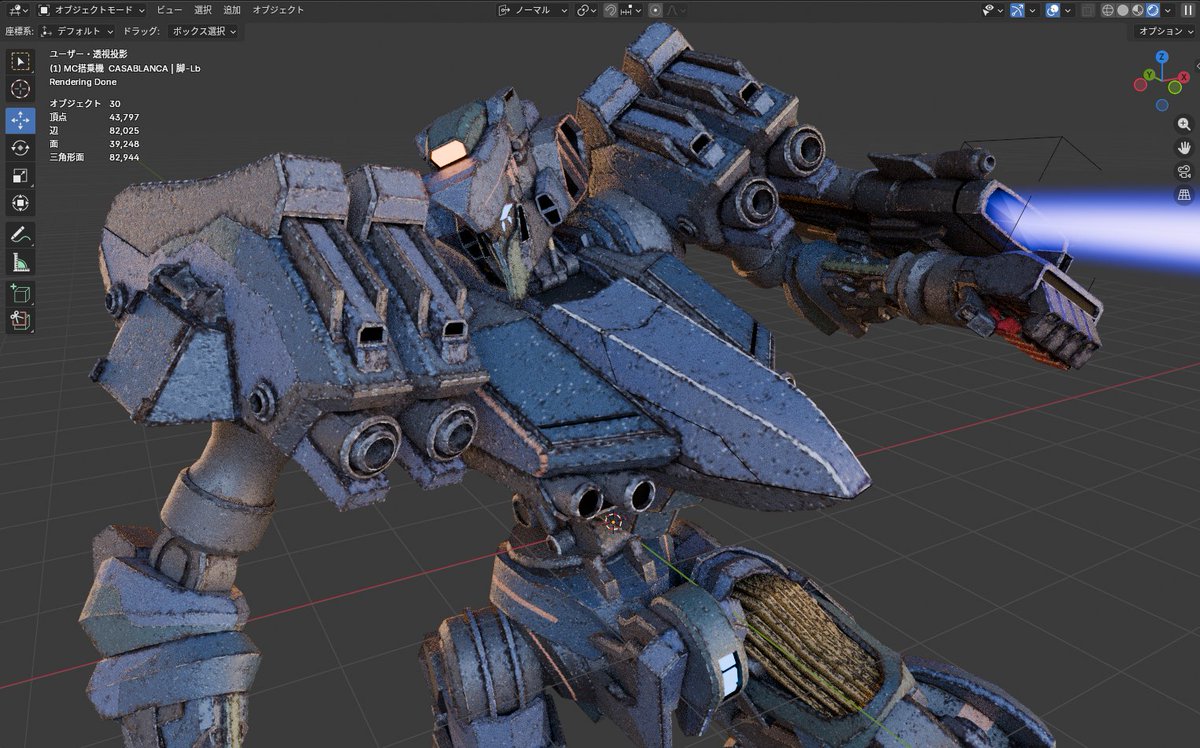Toggle X-ray mode
The image size is (1200, 748).
tap(1088, 9)
